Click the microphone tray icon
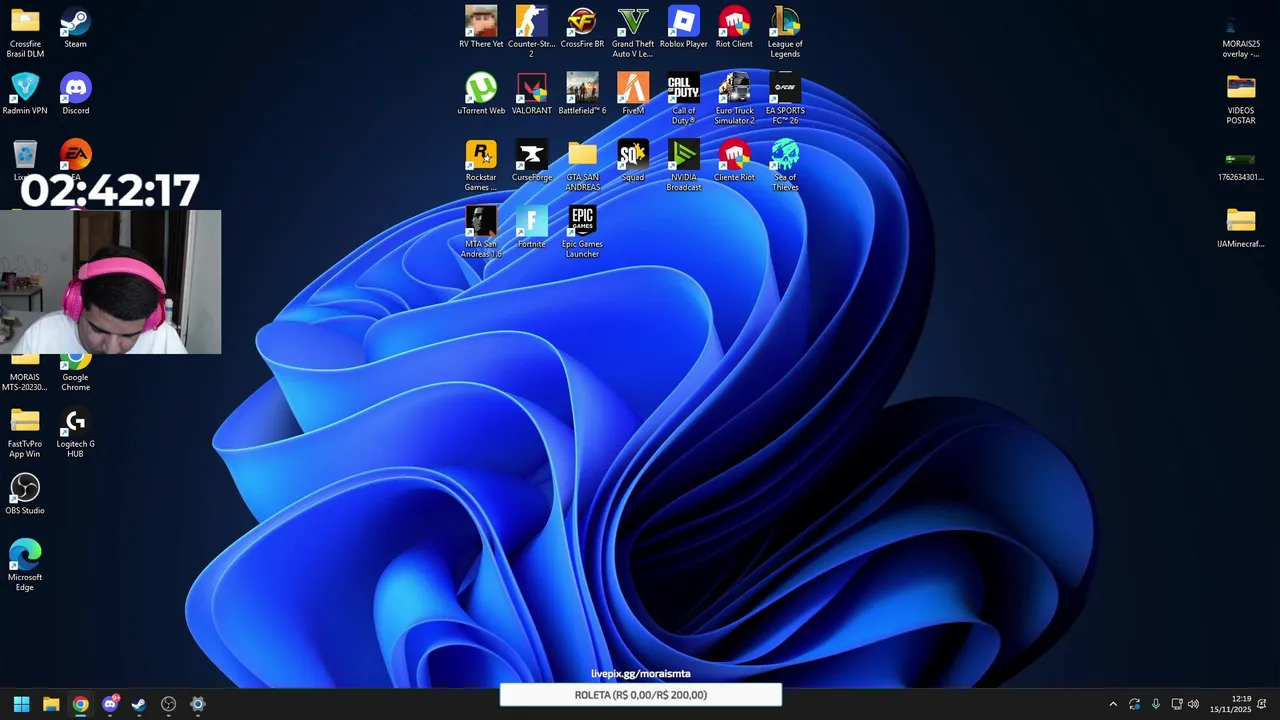The width and height of the screenshot is (1280, 720). [x=1156, y=704]
